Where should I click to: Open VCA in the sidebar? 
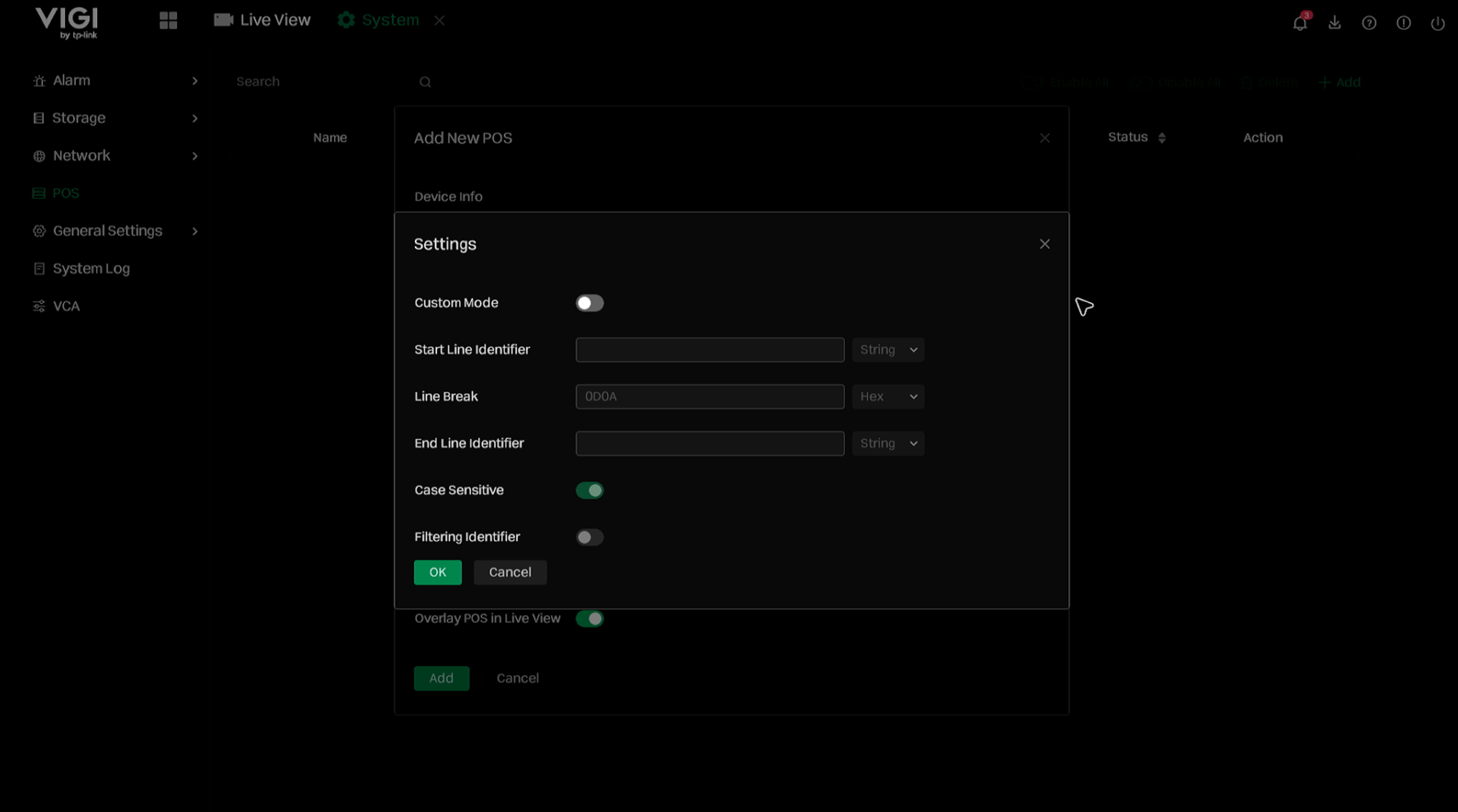66,306
